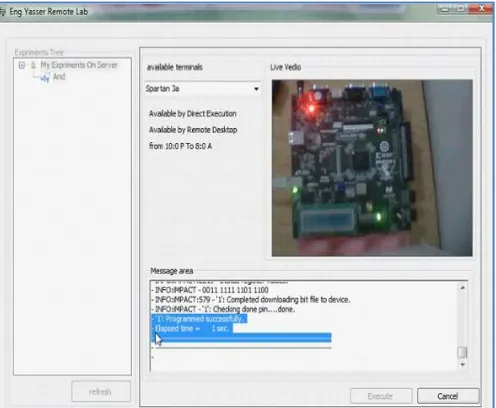Click 'Available by Remote Desktop' text
This screenshot has width=496, height=408.
[x=193, y=130]
